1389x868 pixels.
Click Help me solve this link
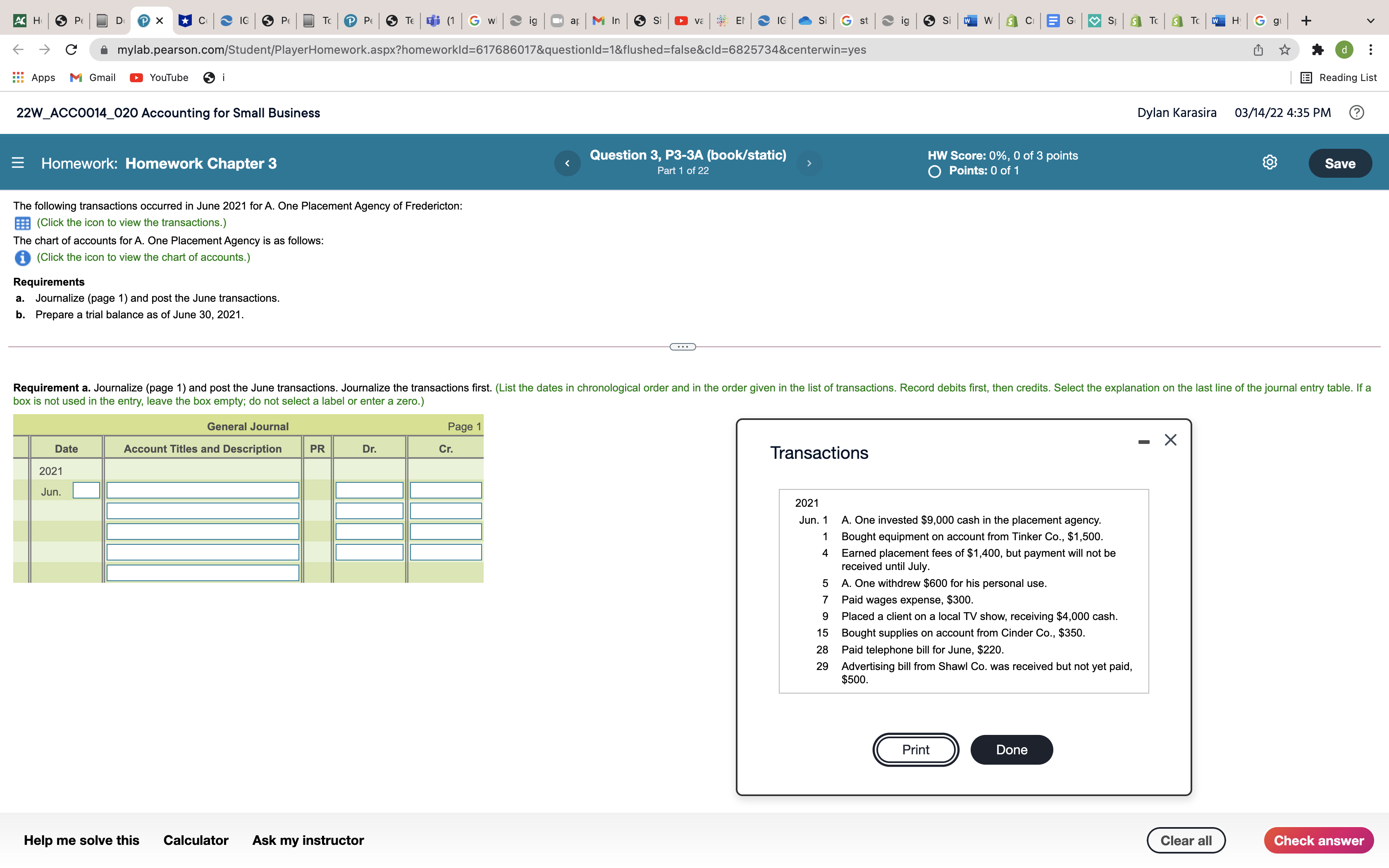coord(81,840)
